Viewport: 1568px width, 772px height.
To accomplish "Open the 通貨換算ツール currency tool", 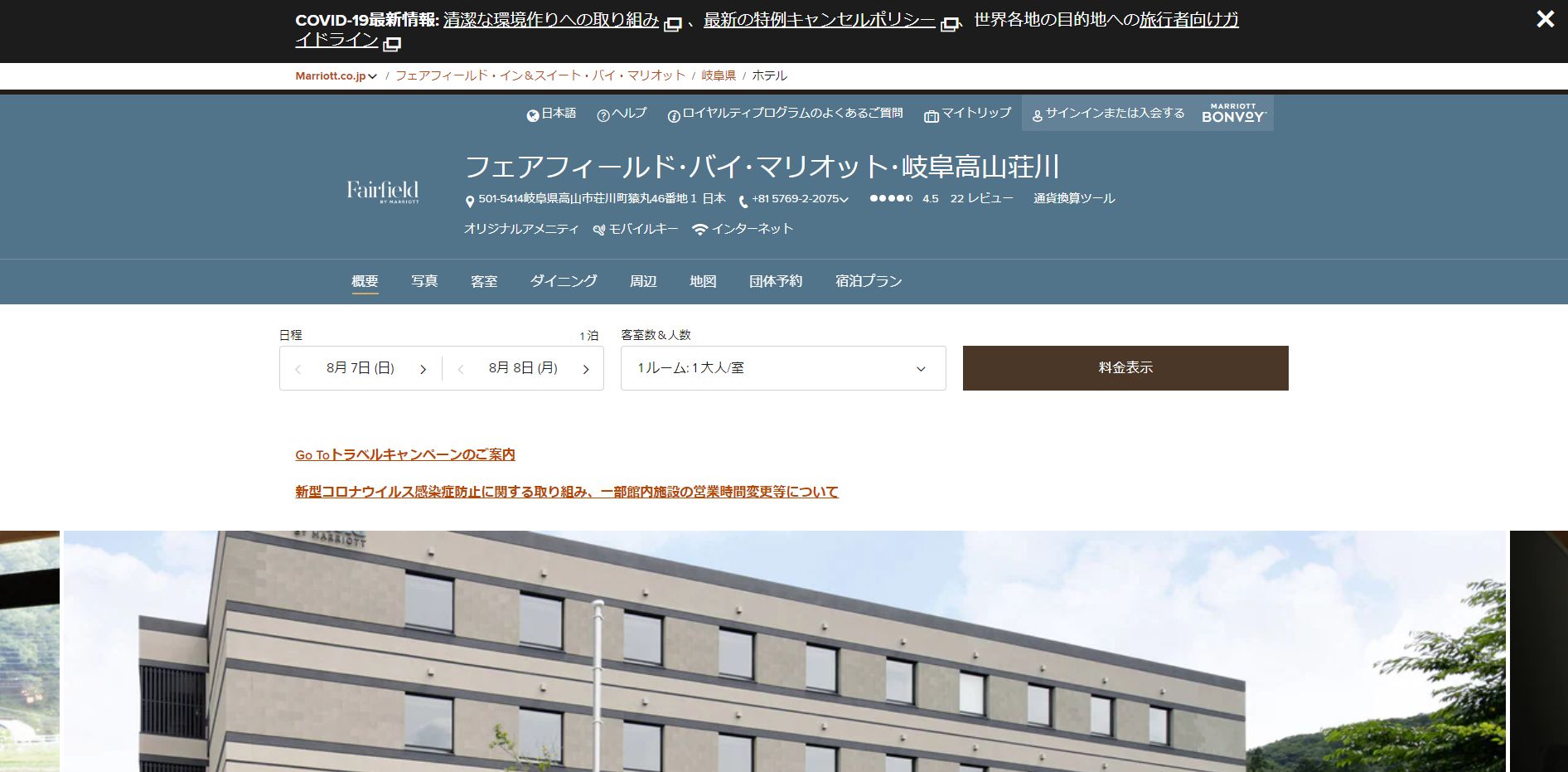I will pos(1074,198).
